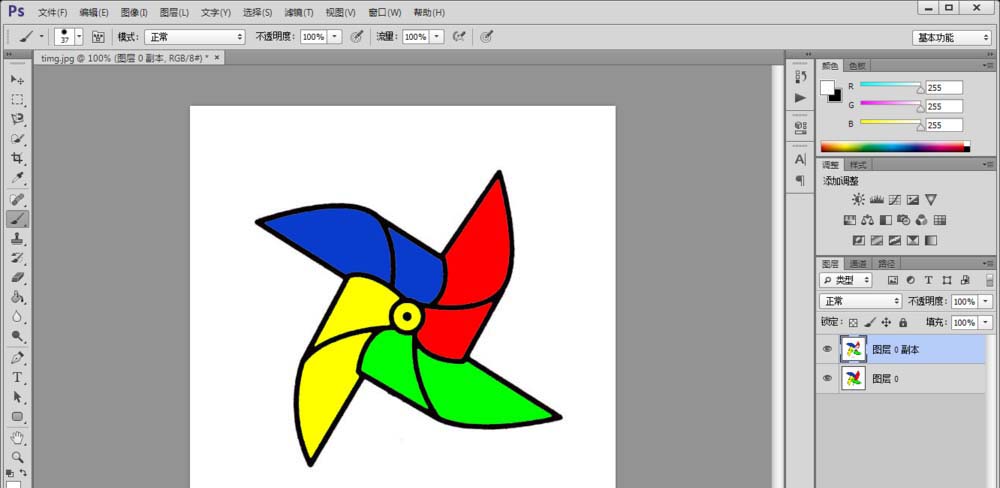The height and width of the screenshot is (488, 1000).
Task: Click the color spectrum ramp bar
Action: point(894,147)
